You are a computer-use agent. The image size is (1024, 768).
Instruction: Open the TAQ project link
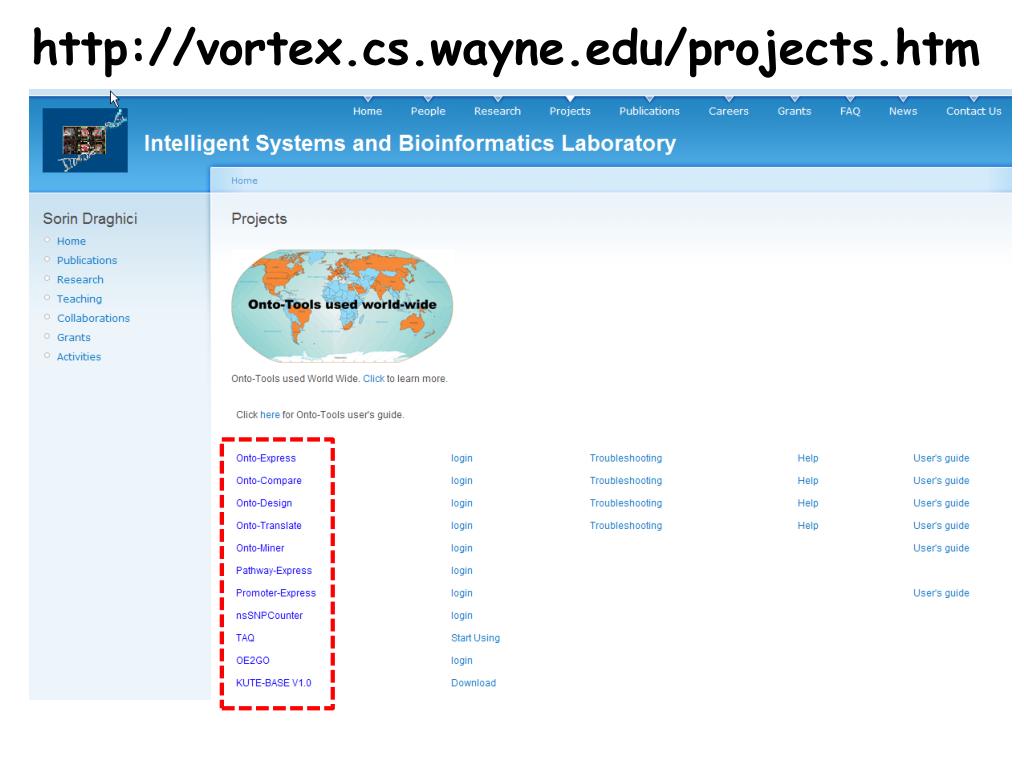[246, 638]
